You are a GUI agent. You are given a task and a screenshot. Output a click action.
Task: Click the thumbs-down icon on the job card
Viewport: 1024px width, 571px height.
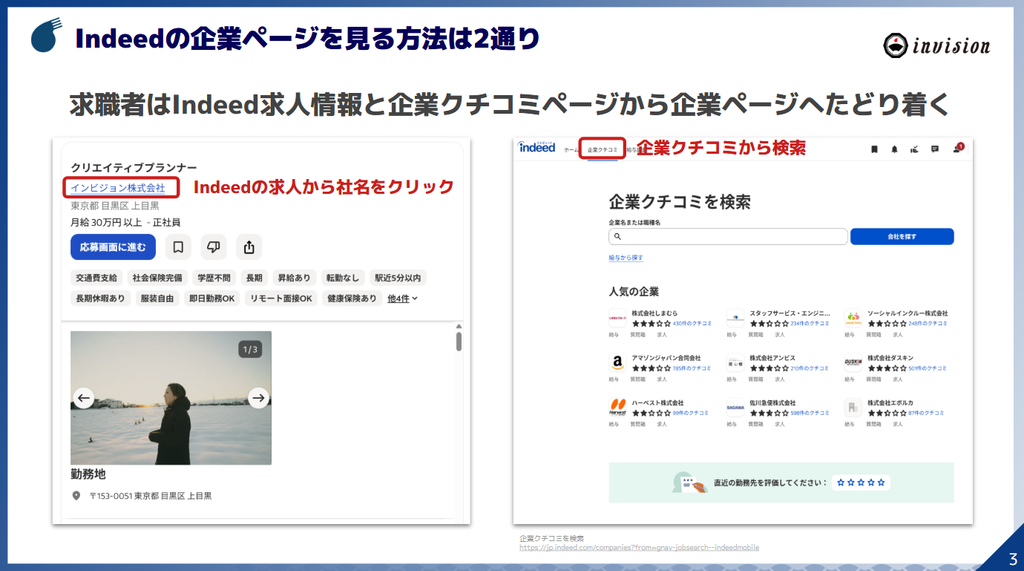pyautogui.click(x=214, y=247)
